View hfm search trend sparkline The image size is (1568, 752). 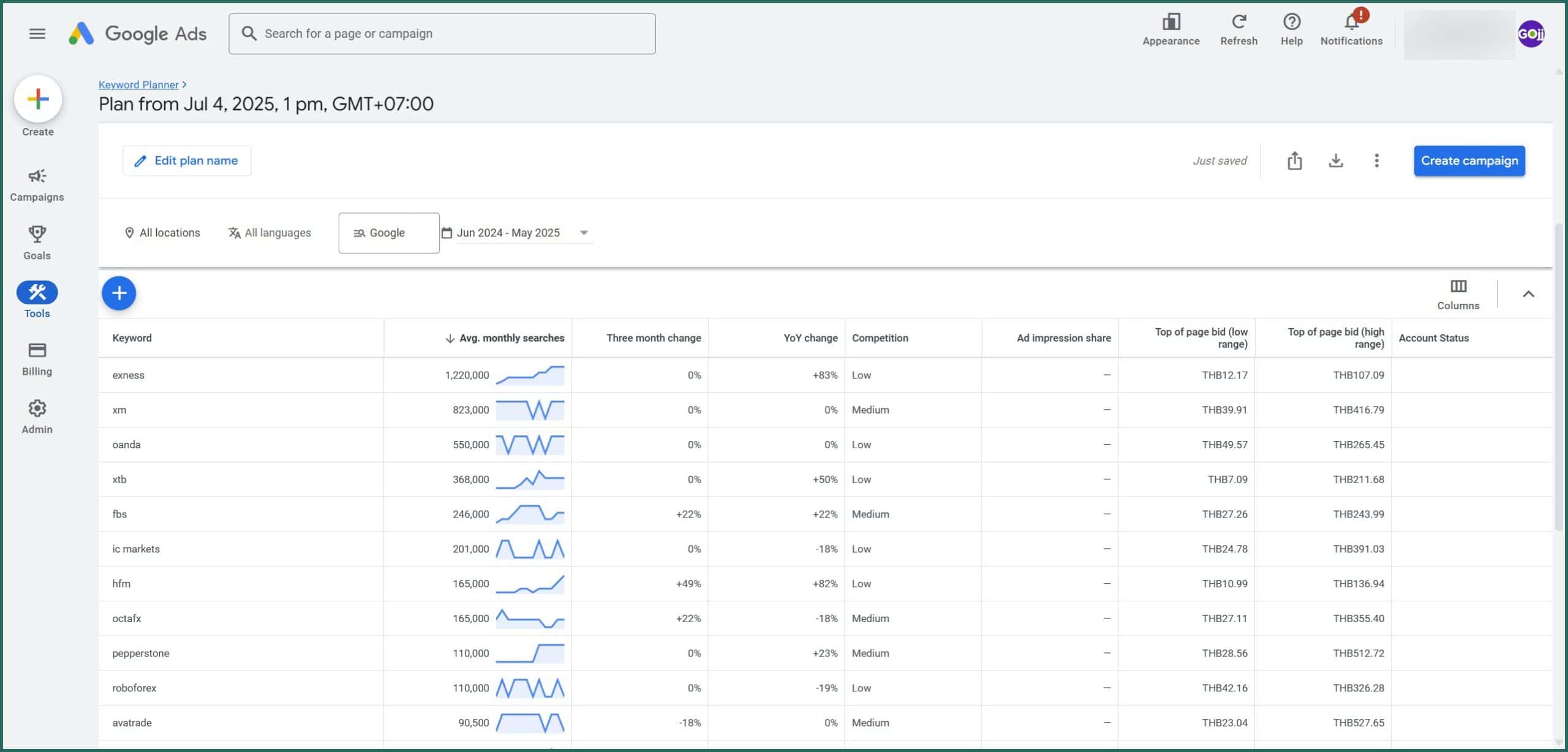click(x=530, y=584)
